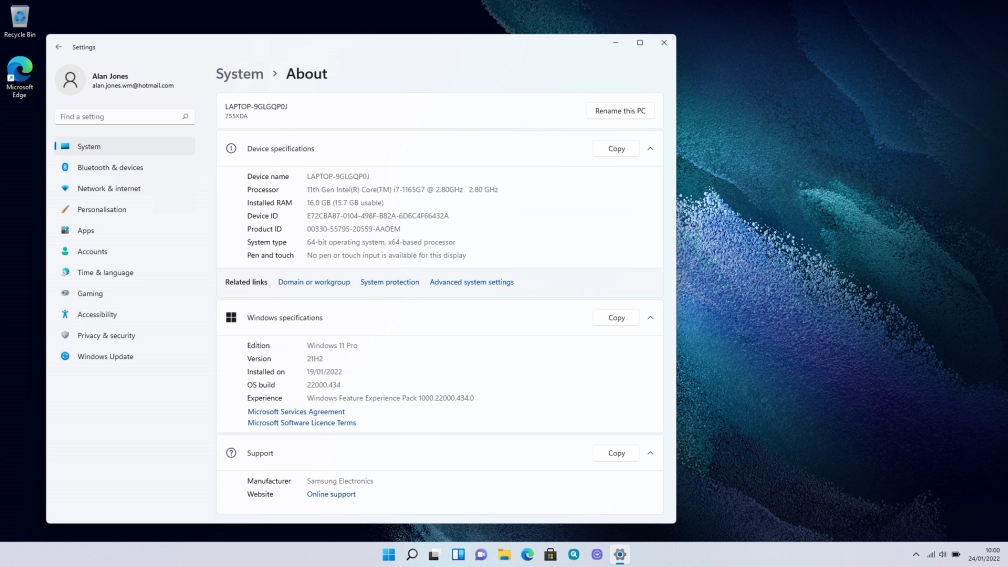Copy the Windows specifications
This screenshot has height=567, width=1008.
point(616,318)
